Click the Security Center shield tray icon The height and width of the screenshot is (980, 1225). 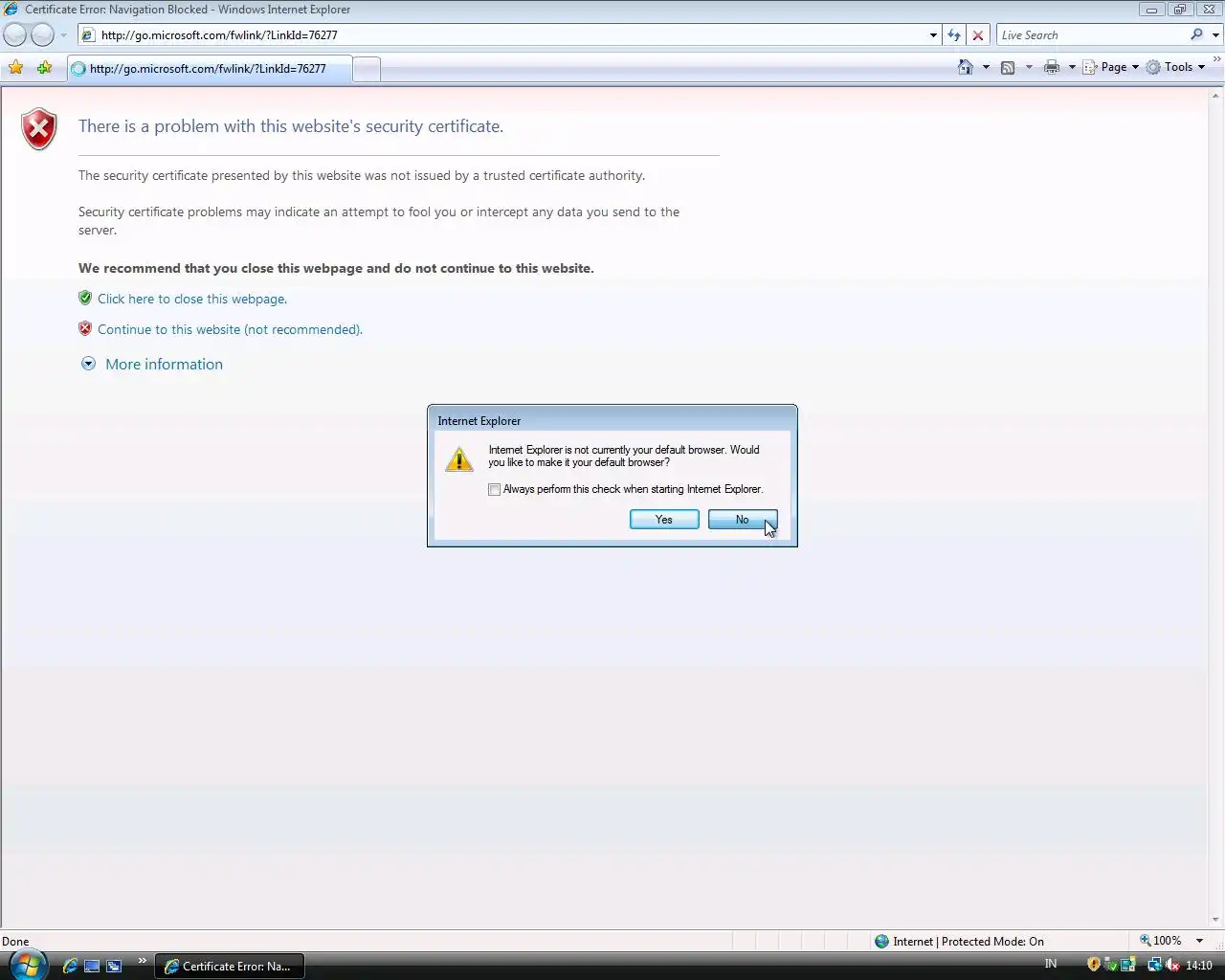(1093, 965)
